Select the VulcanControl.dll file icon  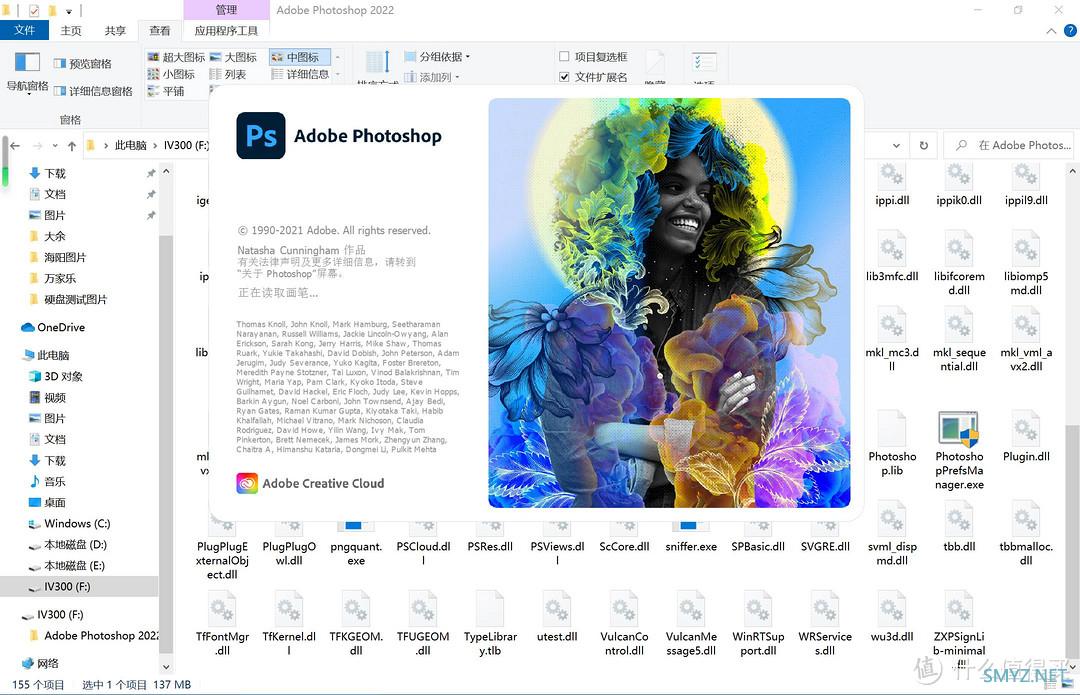click(x=624, y=609)
